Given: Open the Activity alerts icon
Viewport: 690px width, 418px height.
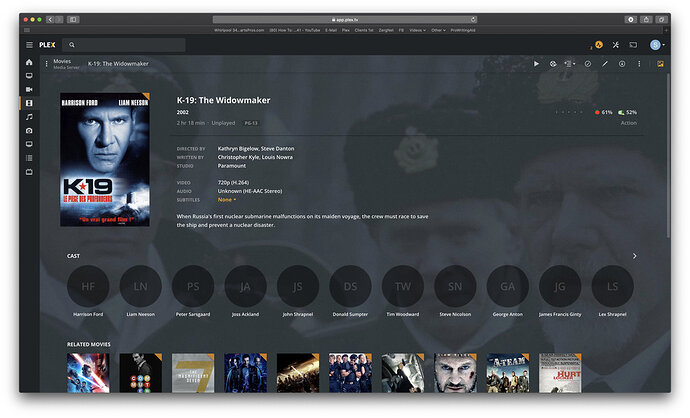Looking at the screenshot, I should click(x=598, y=44).
